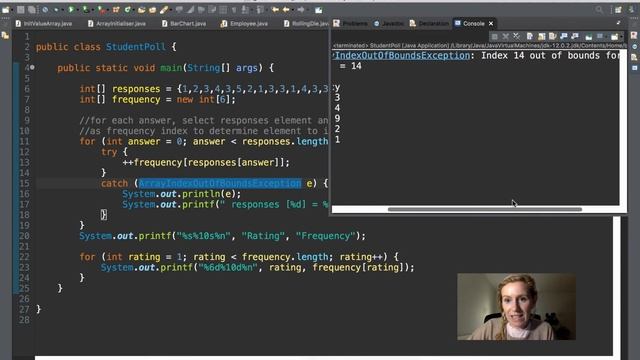Viewport: 640px width, 360px height.
Task: Click the Display Selected Console icon
Action: pos(600,37)
